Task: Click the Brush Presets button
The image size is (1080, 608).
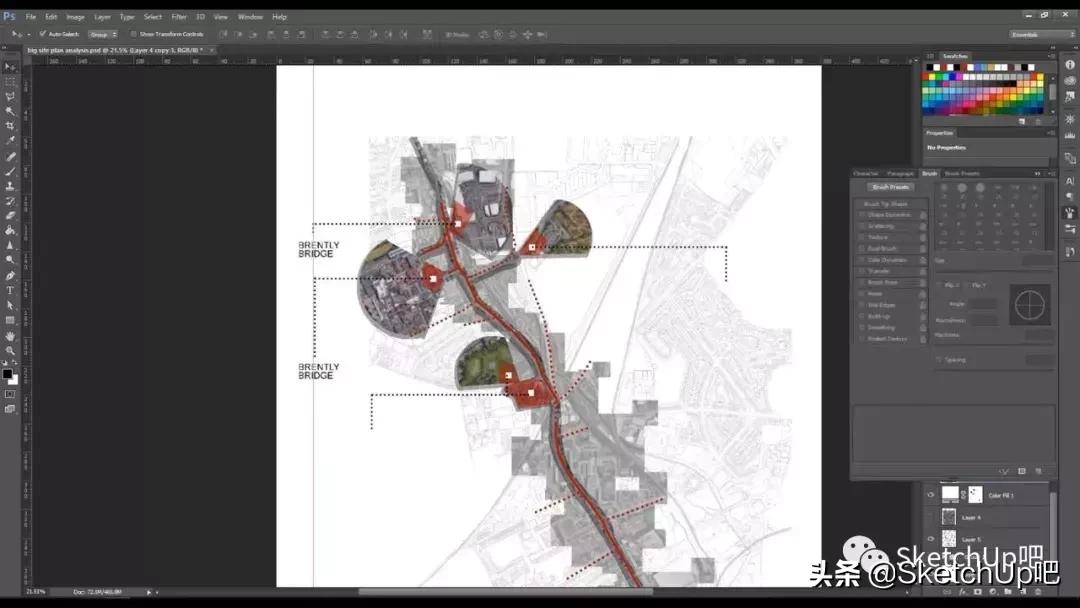Action: tap(891, 188)
